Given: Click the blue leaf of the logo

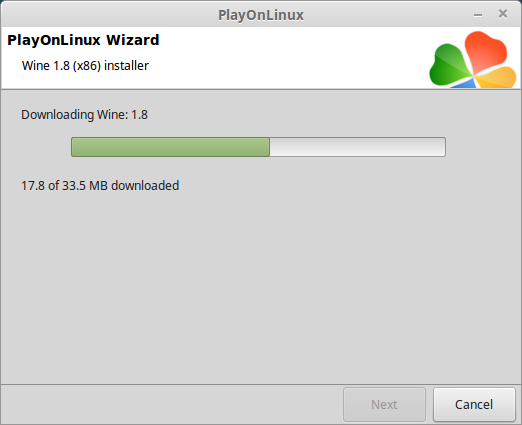Looking at the screenshot, I should (x=465, y=83).
